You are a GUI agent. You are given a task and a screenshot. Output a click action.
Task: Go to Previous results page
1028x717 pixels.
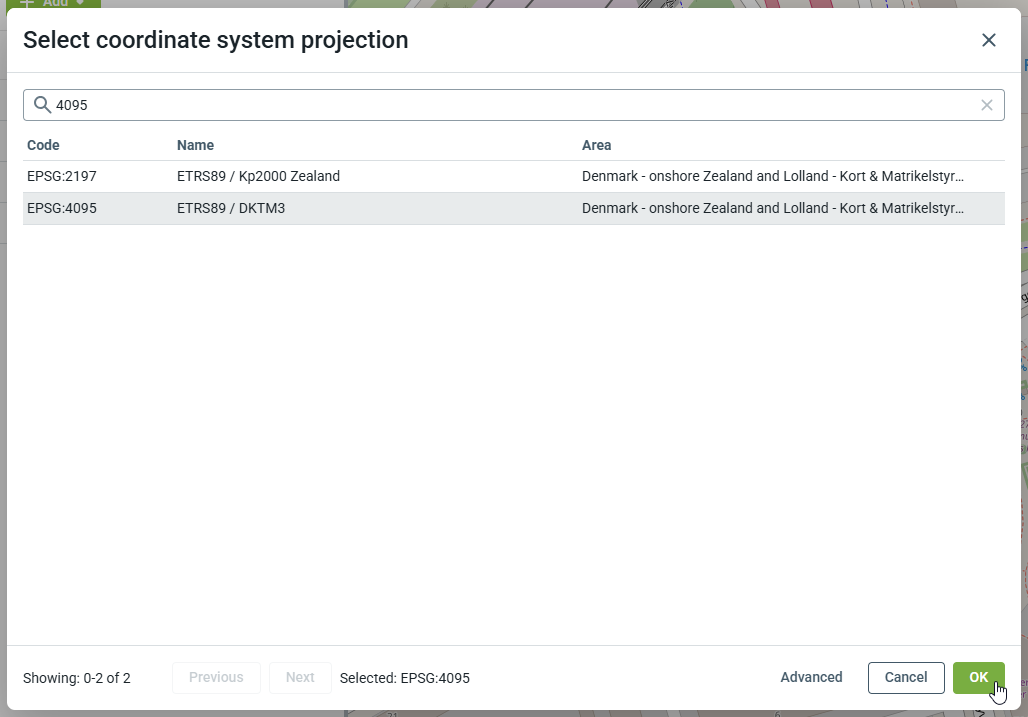[216, 677]
